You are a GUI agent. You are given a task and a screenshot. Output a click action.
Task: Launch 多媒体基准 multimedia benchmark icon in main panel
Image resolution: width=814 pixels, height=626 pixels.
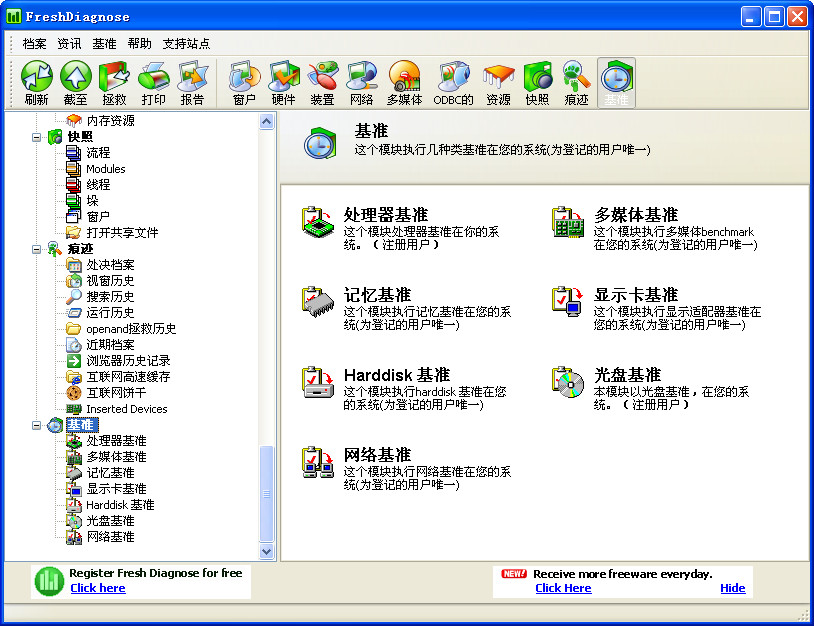568,223
